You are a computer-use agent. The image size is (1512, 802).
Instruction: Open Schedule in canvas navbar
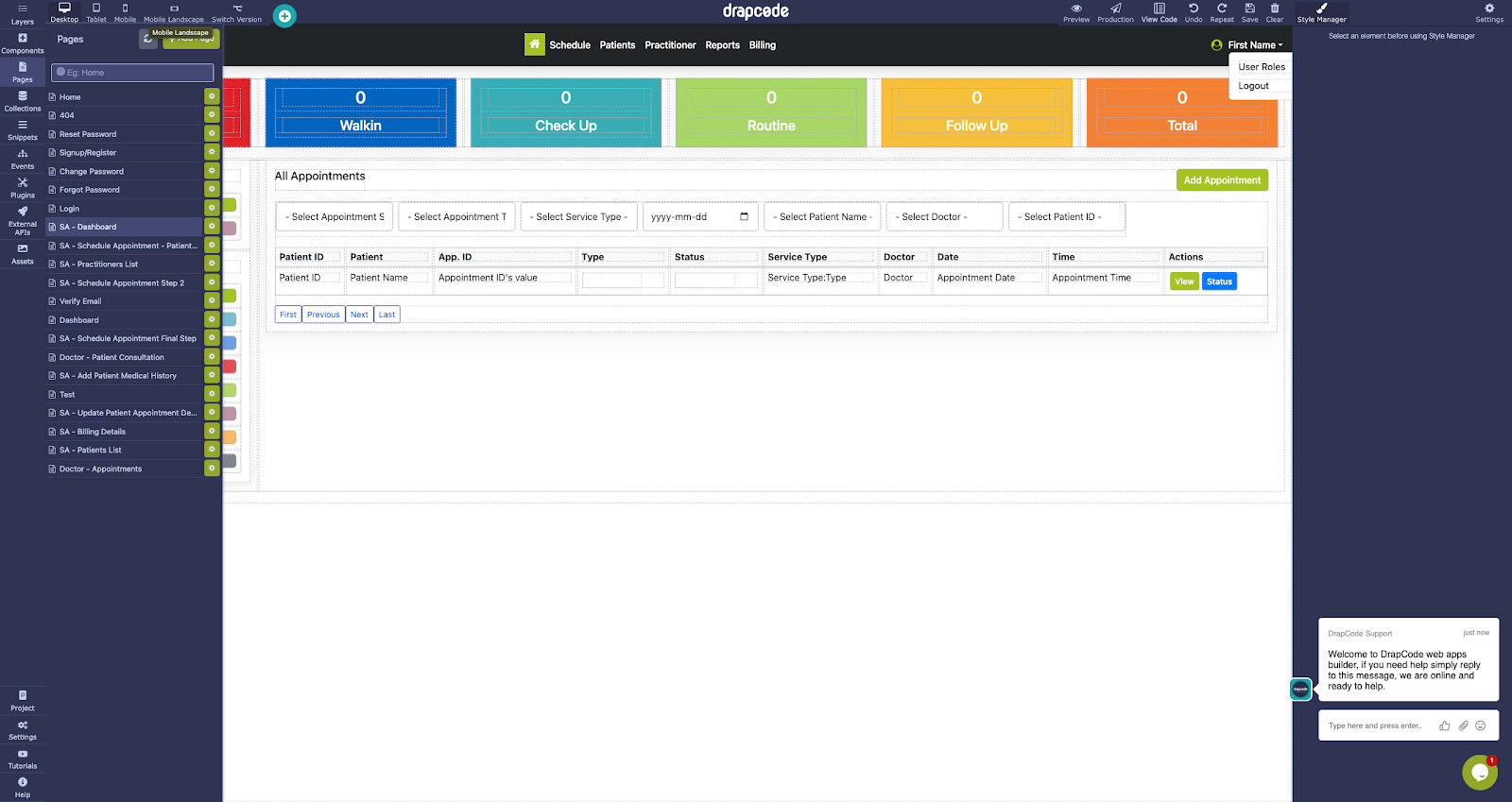coord(570,44)
